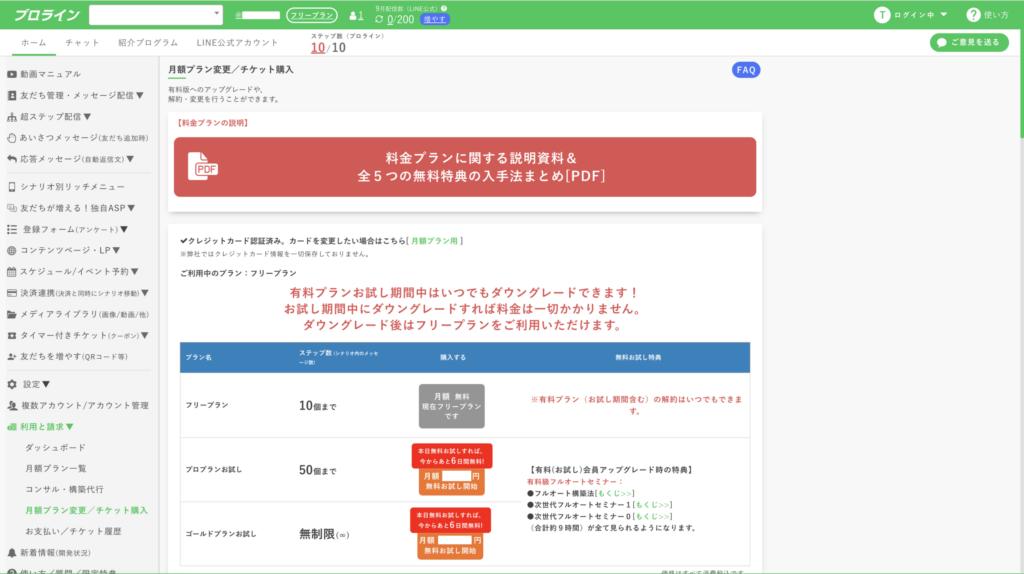Image resolution: width=1024 pixels, height=574 pixels.
Task: Click the media library folder icon
Action: pyautogui.click(x=12, y=314)
